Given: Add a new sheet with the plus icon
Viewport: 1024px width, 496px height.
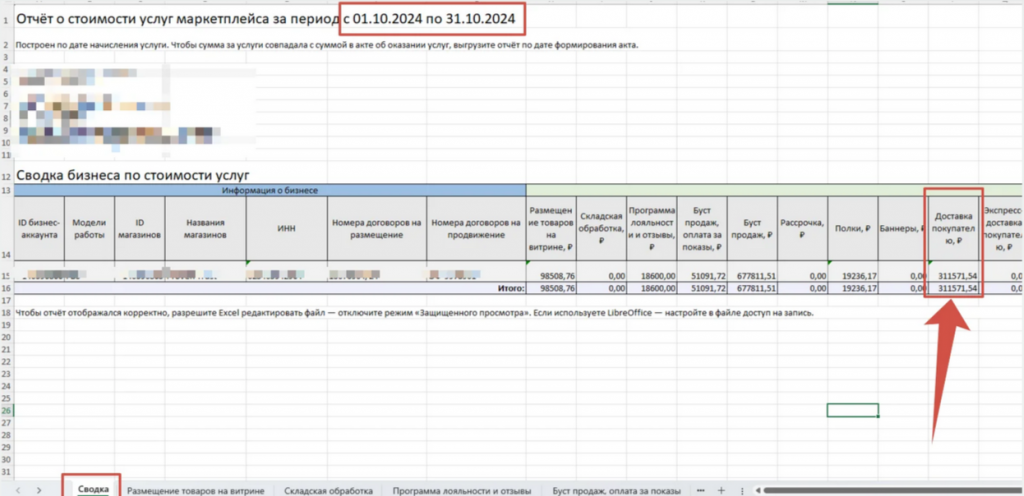Looking at the screenshot, I should point(721,490).
